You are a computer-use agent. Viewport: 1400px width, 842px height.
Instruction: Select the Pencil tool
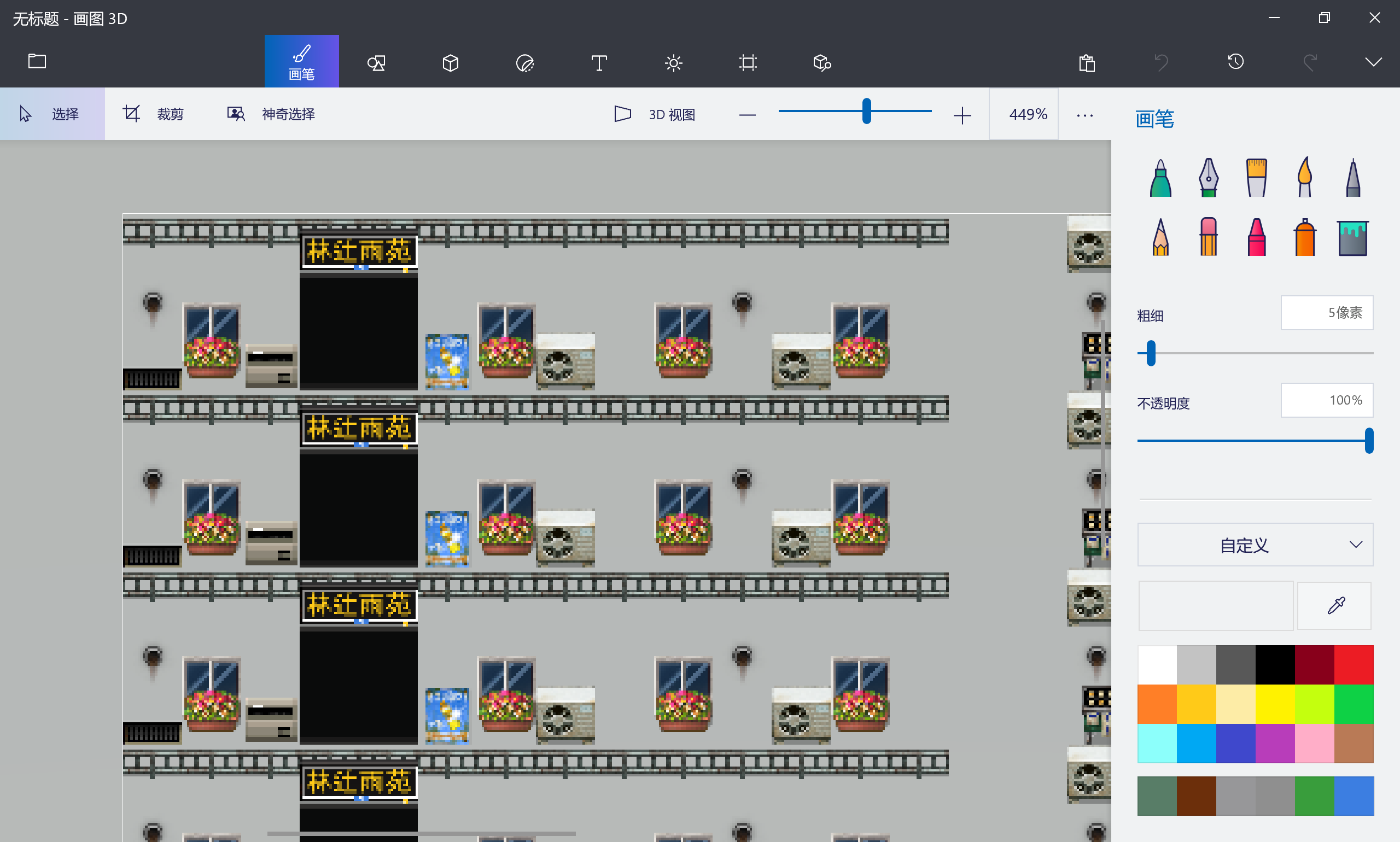1160,237
